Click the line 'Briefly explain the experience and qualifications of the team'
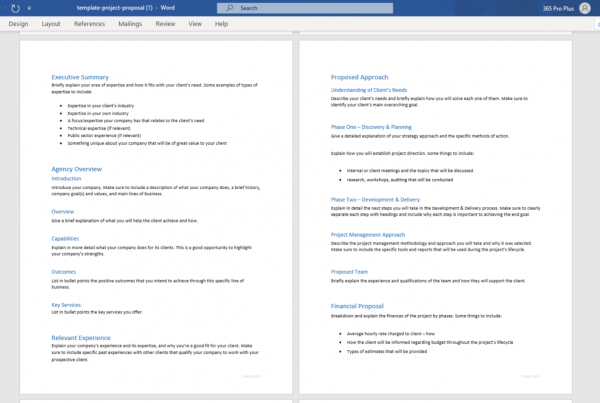 coord(428,281)
